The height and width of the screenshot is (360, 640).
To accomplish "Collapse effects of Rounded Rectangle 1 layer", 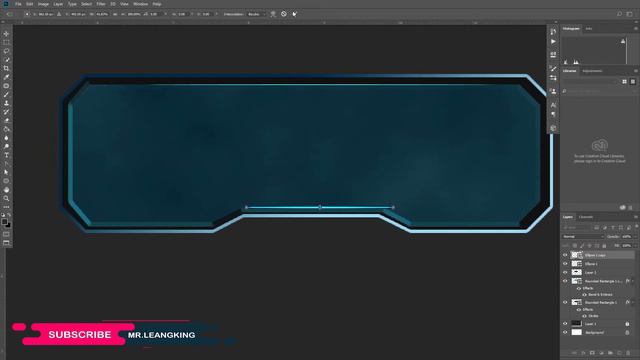I will 633,302.
